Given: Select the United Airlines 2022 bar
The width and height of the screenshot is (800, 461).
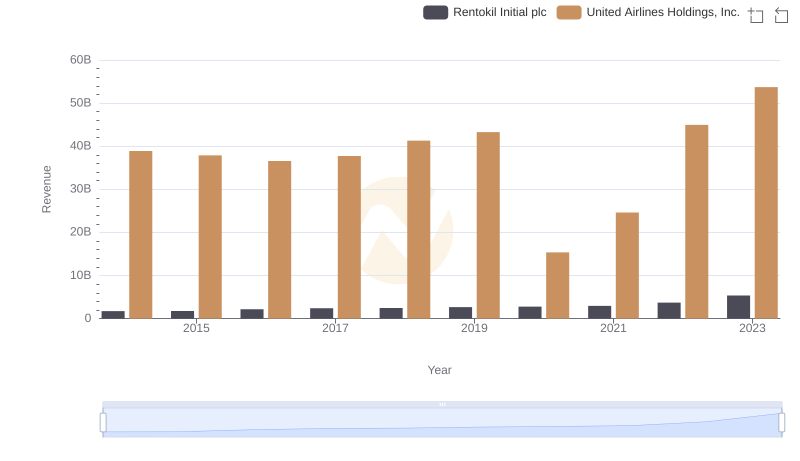Looking at the screenshot, I should (696, 222).
